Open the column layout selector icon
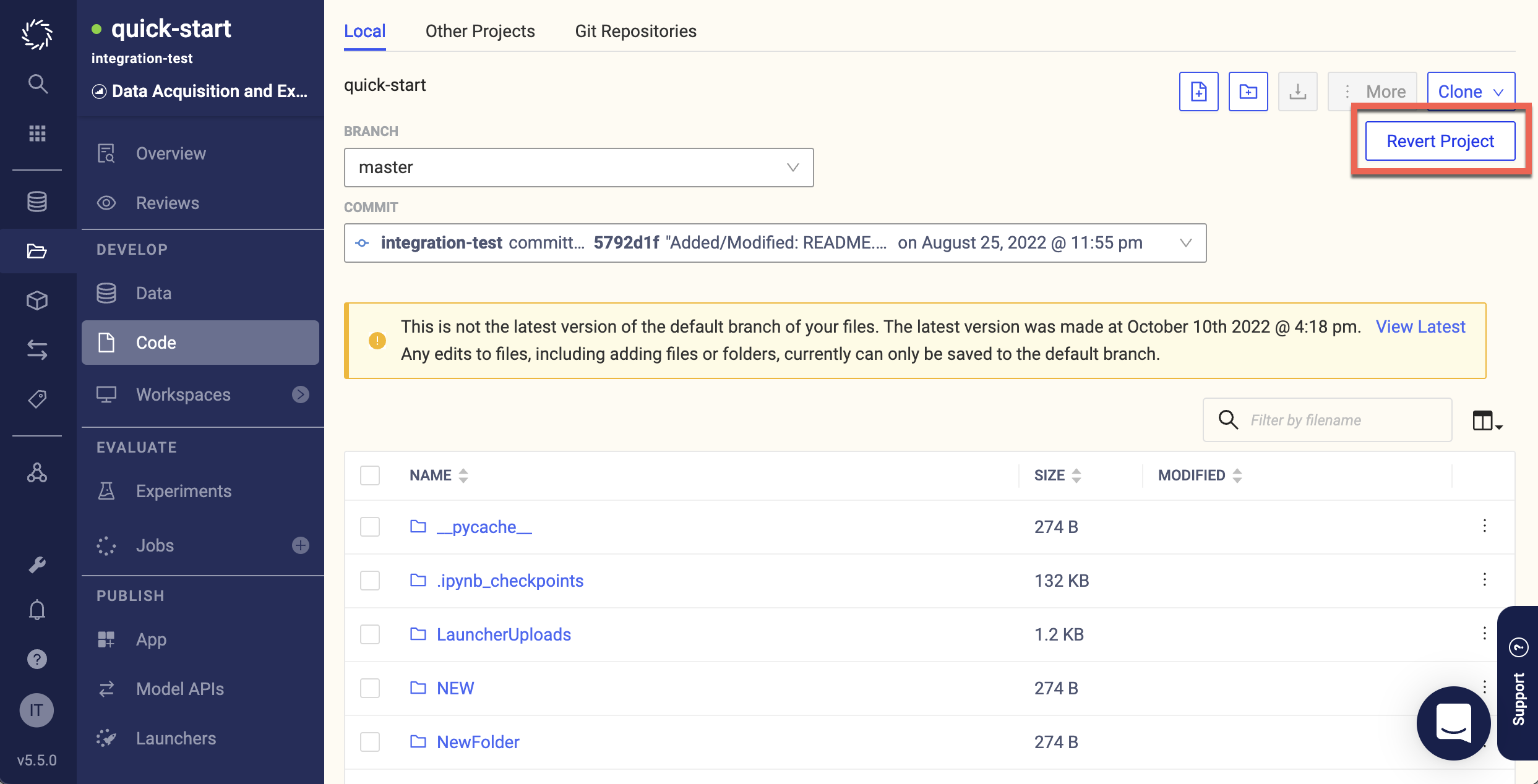The image size is (1538, 784). click(x=1487, y=420)
